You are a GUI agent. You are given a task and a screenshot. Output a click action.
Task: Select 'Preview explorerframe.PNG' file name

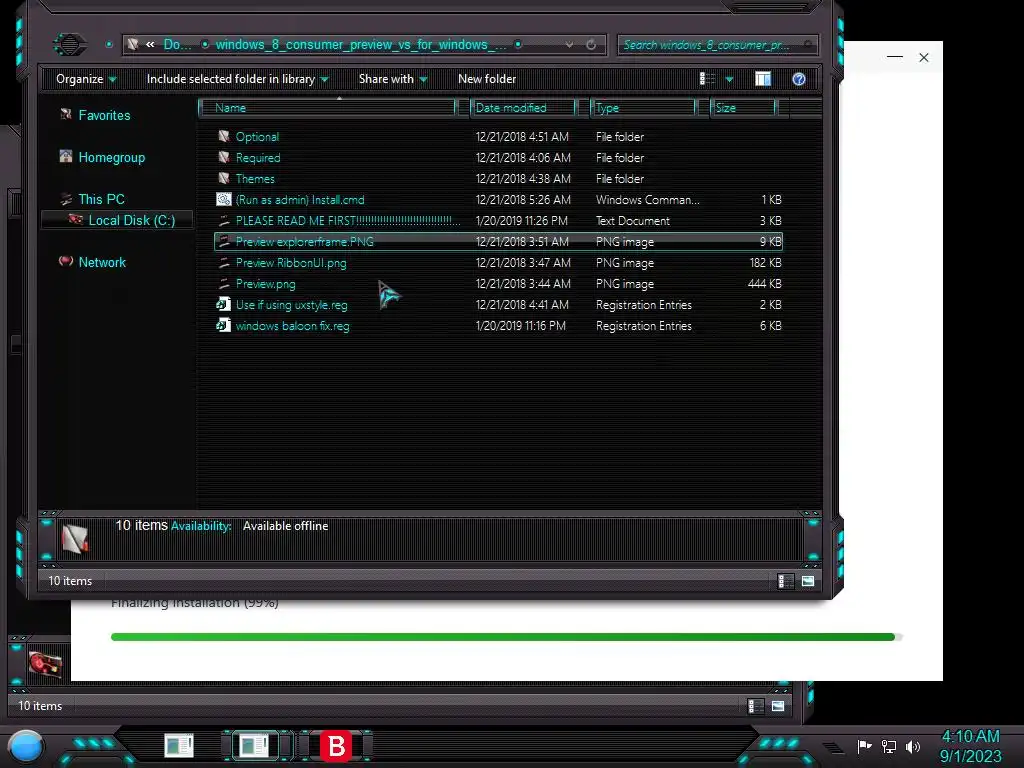pos(304,242)
